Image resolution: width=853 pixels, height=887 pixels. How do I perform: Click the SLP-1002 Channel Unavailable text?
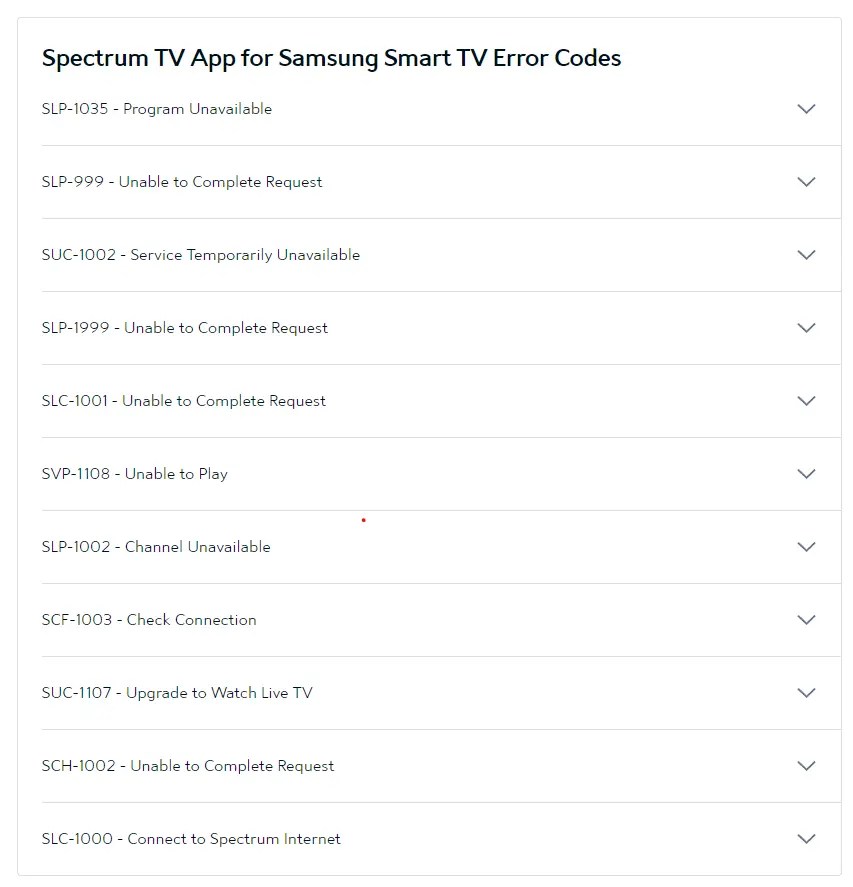pos(155,547)
